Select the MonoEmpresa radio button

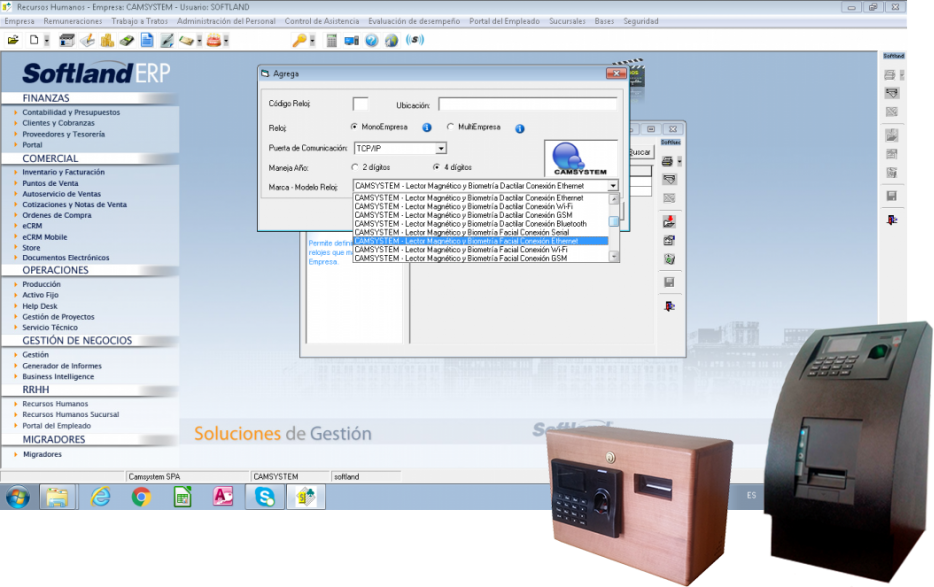[x=354, y=126]
